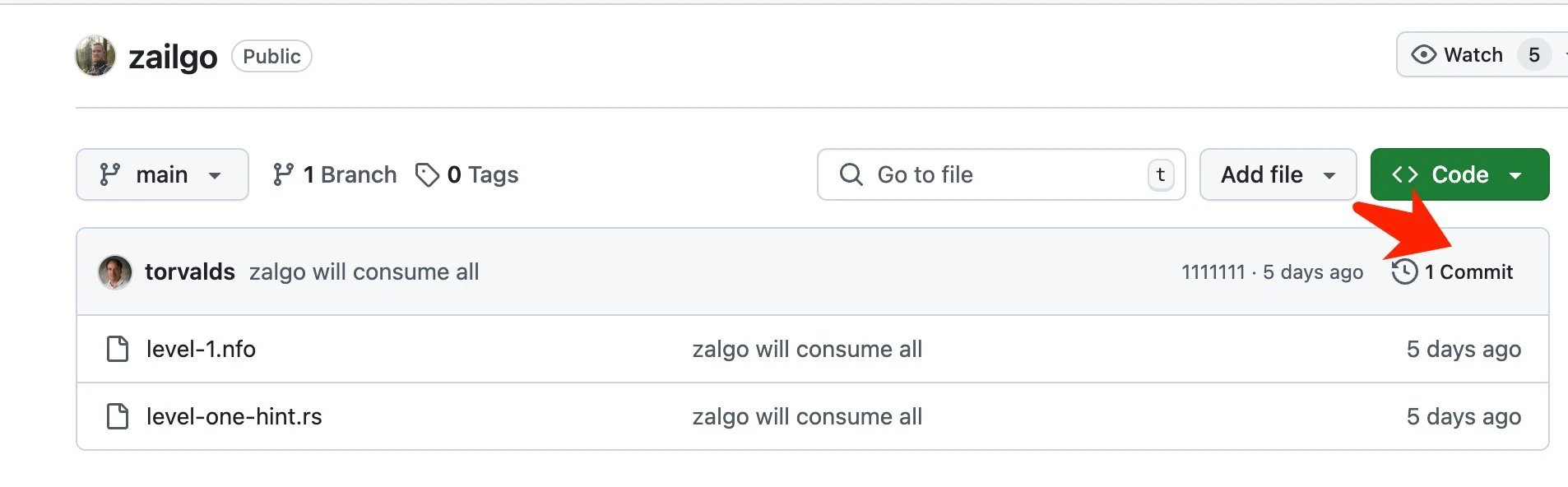Open the level-one-hint.rs file

click(x=234, y=416)
